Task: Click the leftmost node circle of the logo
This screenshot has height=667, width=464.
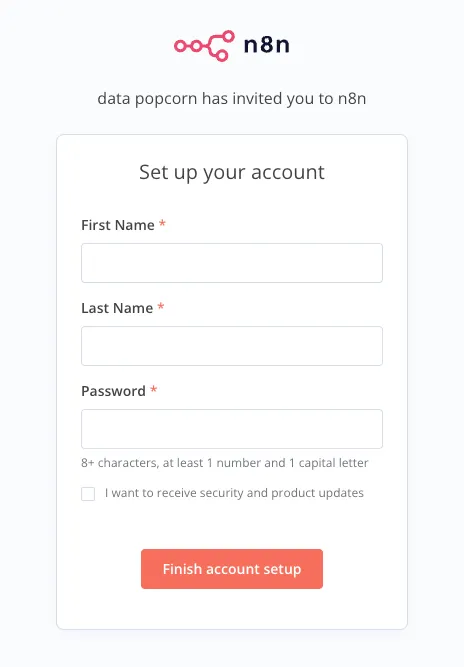Action: (x=180, y=46)
